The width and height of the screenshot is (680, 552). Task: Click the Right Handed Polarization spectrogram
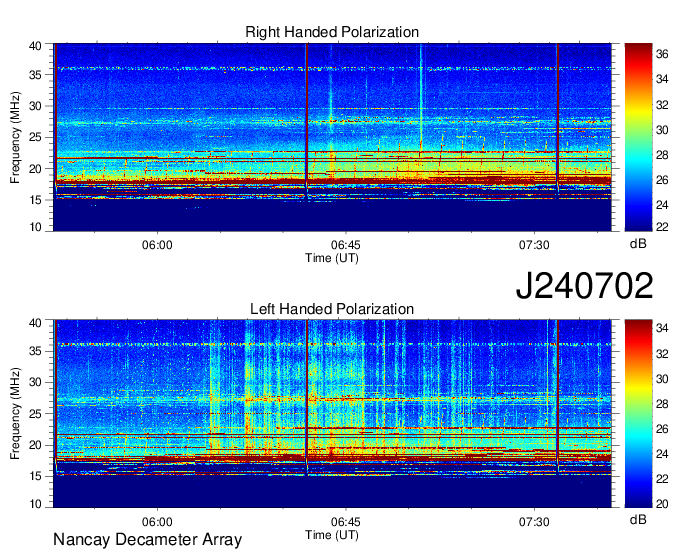[332, 137]
